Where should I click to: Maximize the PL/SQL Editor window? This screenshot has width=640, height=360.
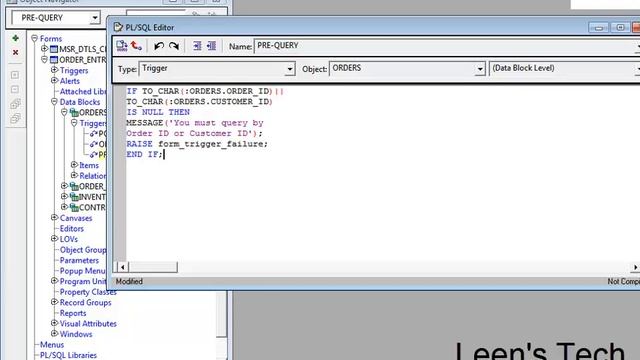[x=620, y=28]
